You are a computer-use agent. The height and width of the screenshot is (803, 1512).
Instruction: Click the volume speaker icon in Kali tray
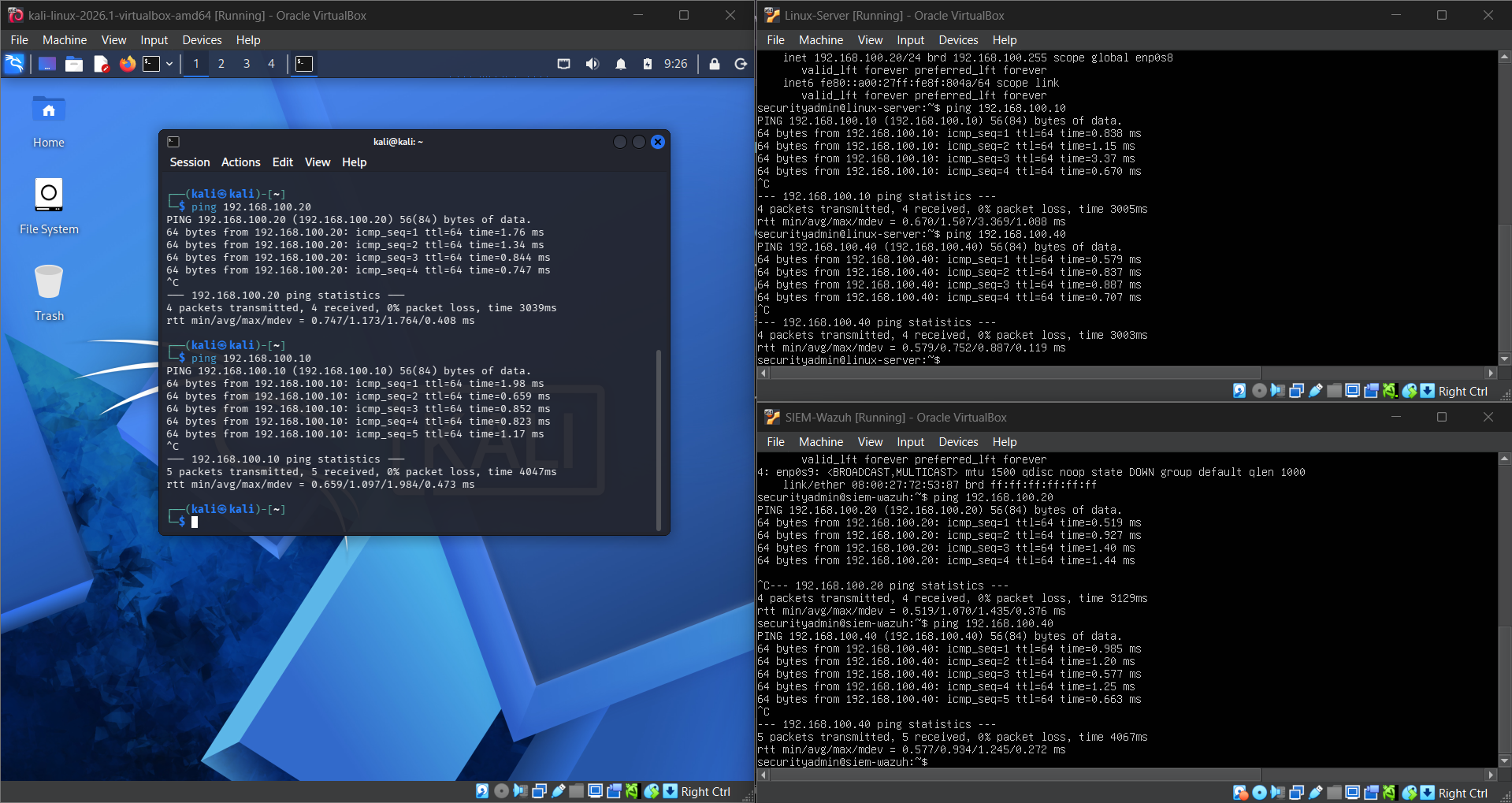click(593, 64)
